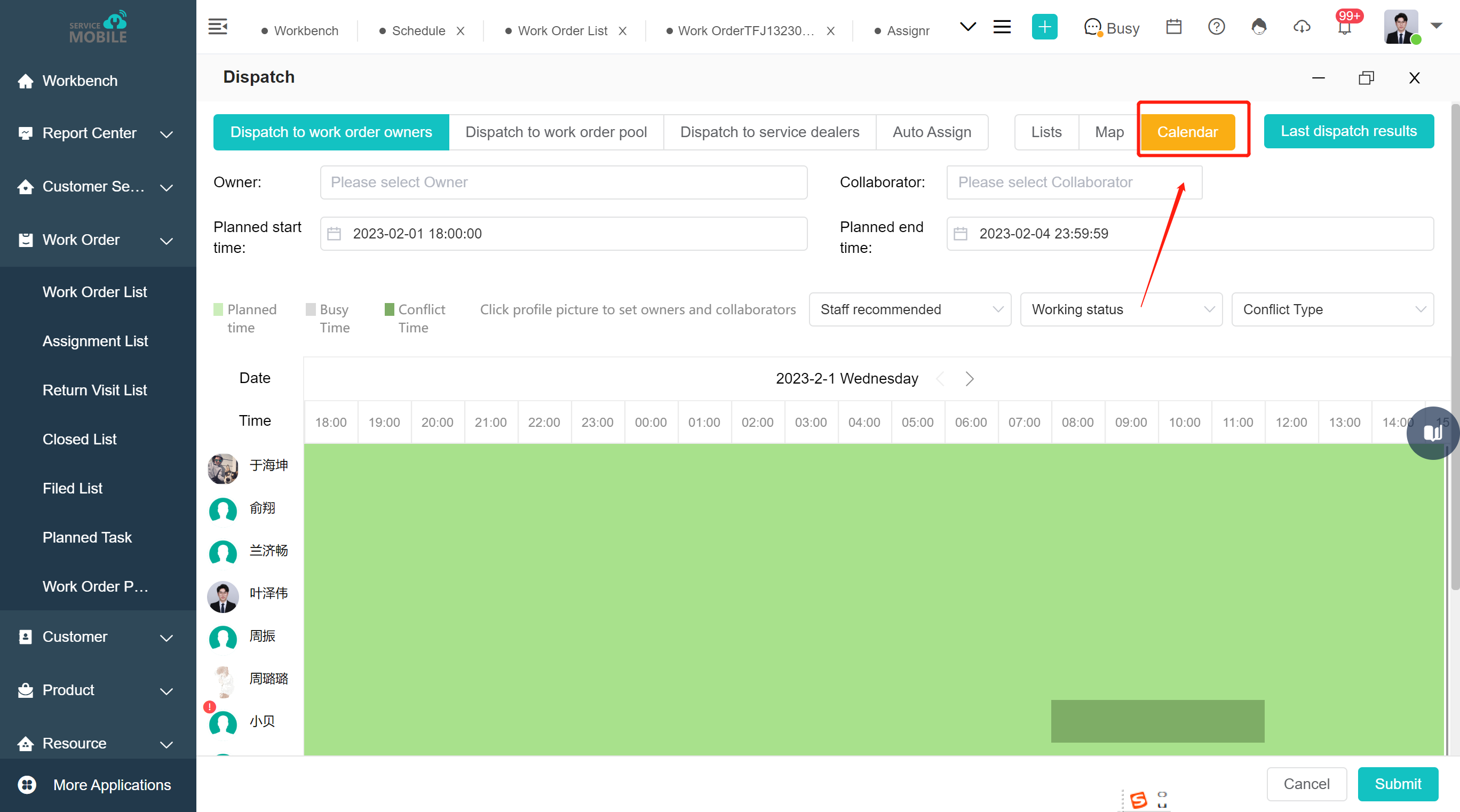Select 周振 profile avatar
Viewport: 1460px width, 812px height.
(223, 639)
